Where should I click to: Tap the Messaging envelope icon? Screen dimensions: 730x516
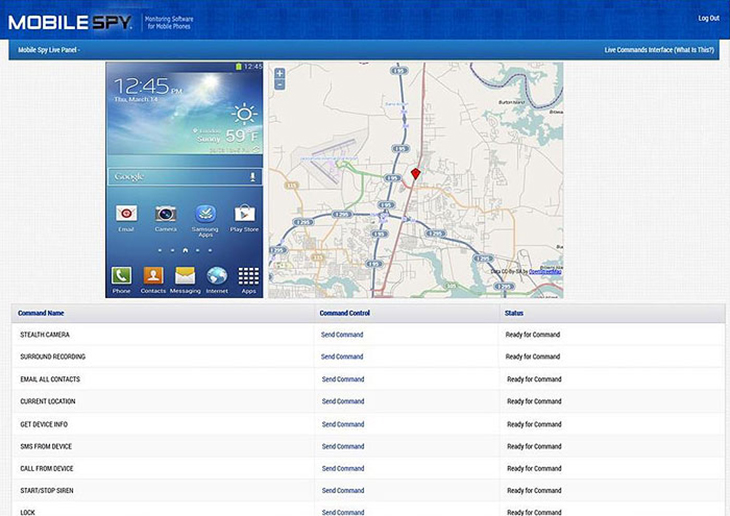click(x=185, y=276)
